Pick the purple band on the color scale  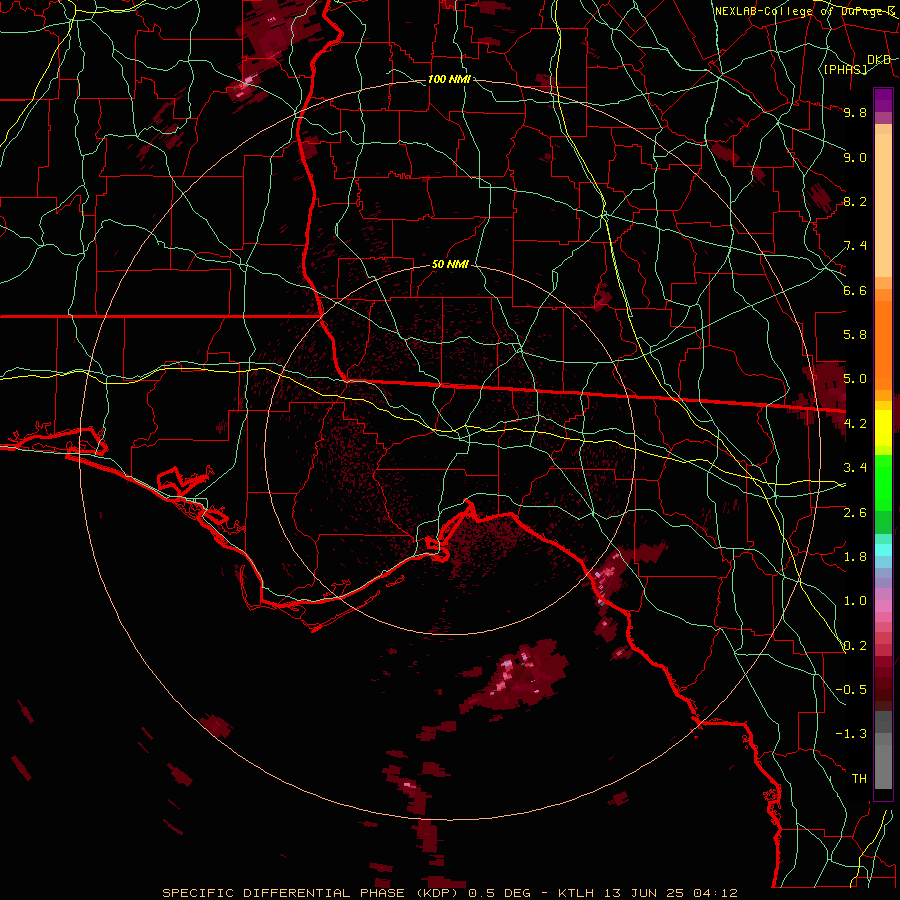(883, 100)
